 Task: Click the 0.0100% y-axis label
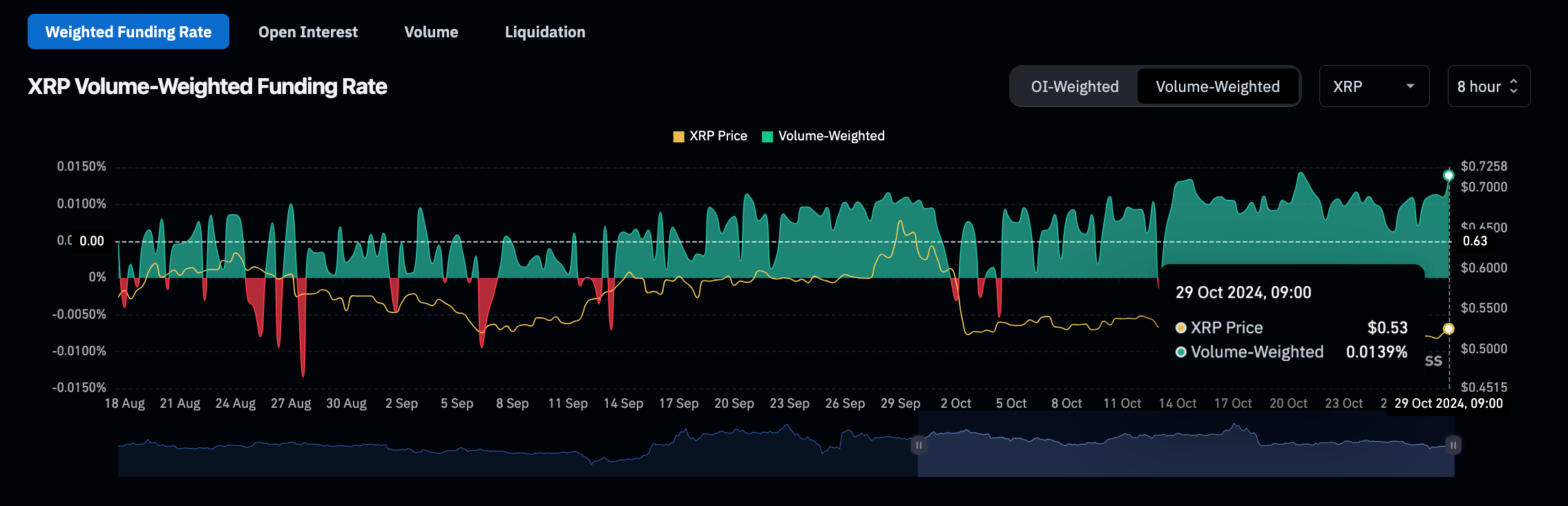point(82,204)
